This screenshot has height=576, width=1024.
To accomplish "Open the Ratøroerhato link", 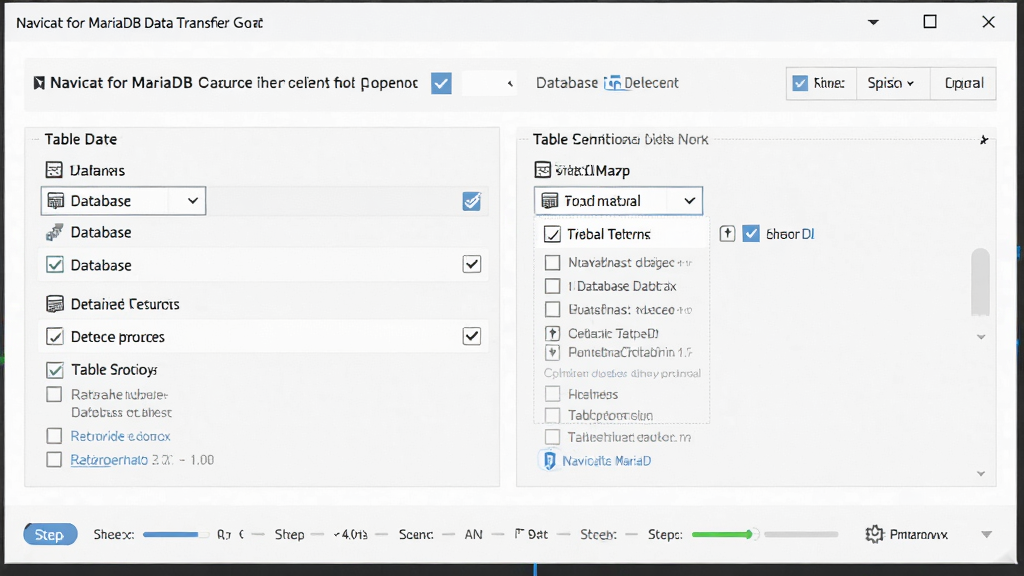I will 109,460.
